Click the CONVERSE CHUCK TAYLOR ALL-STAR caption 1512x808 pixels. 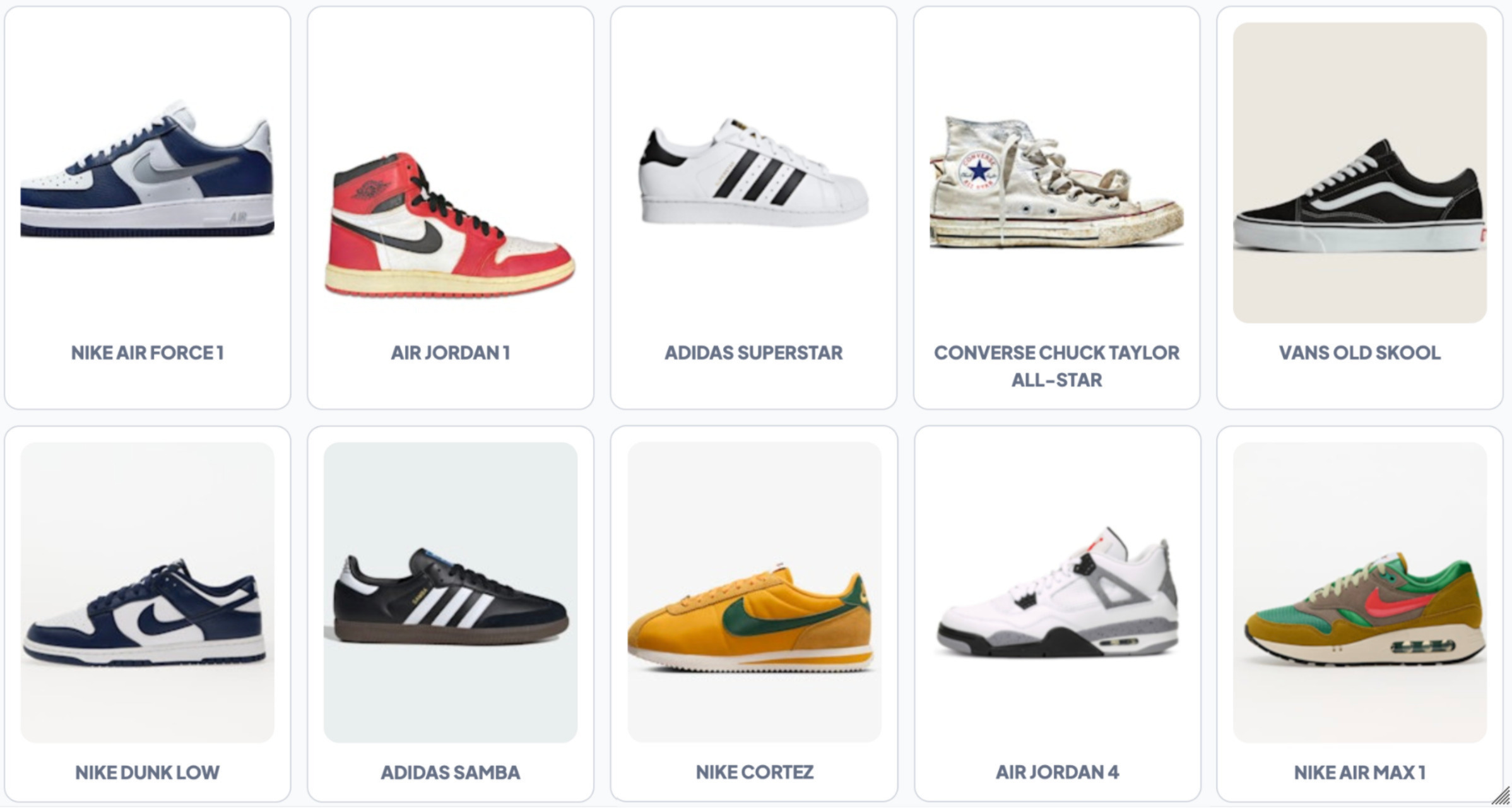[x=1056, y=366]
